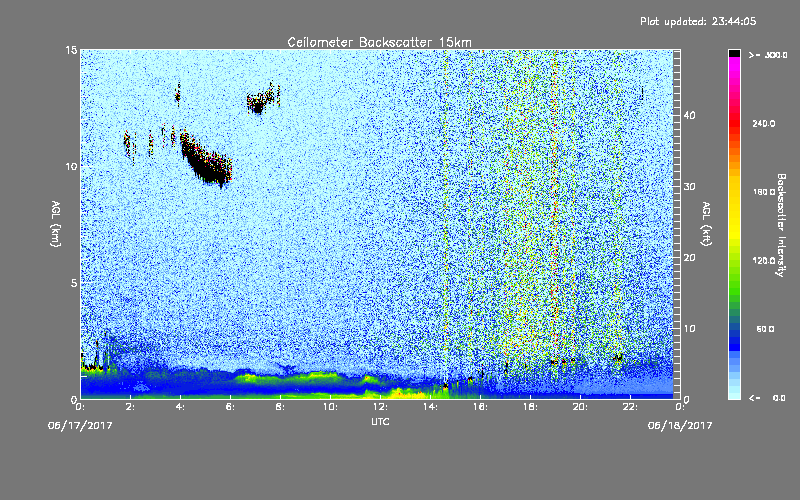Click the 12: hour tick label
The image size is (800, 500).
click(380, 407)
